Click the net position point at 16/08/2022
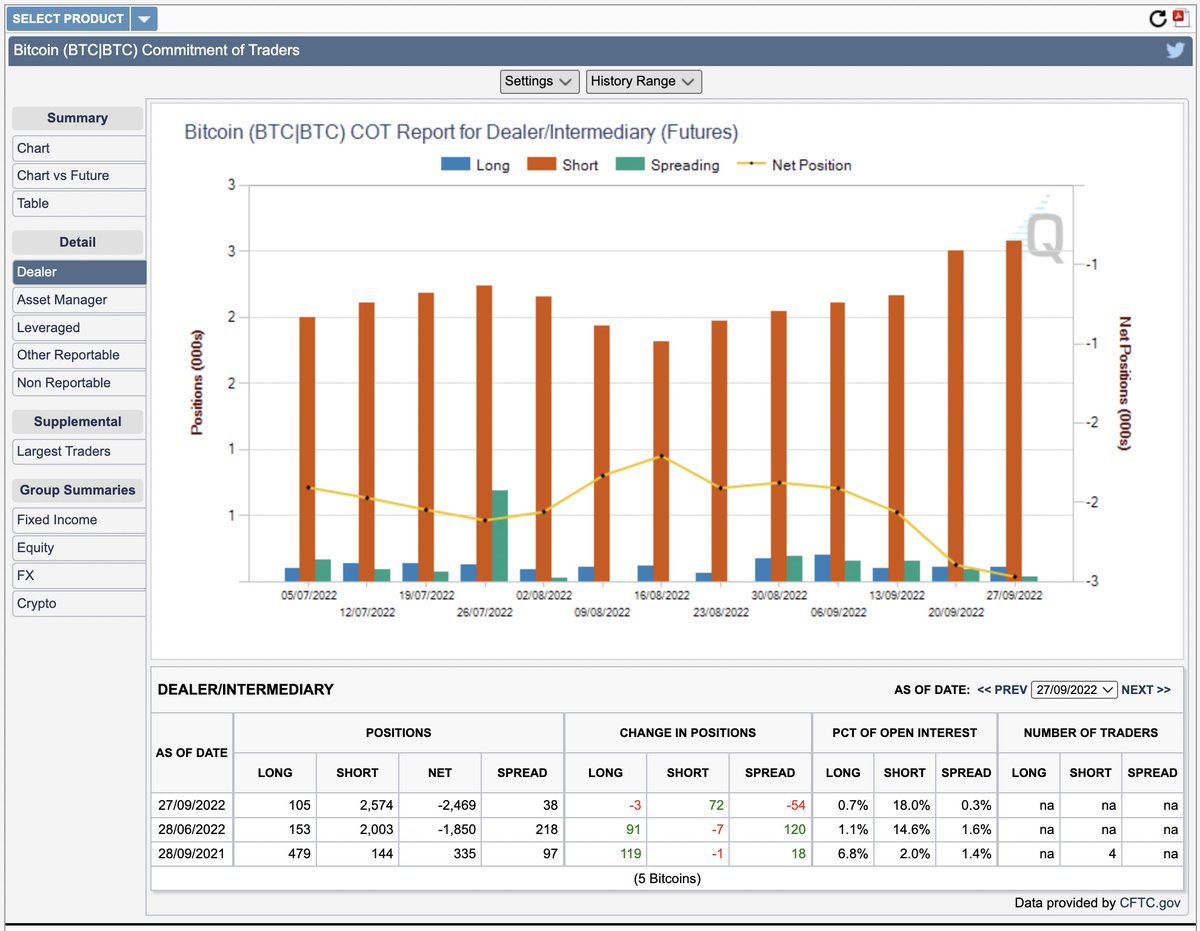The height and width of the screenshot is (931, 1200). click(x=661, y=456)
